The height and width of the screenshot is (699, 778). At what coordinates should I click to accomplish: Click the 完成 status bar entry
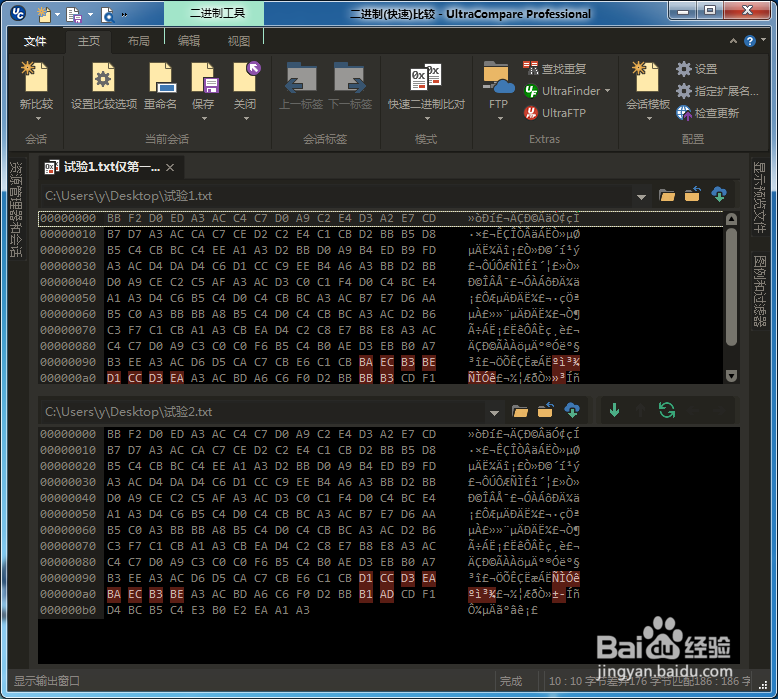511,681
